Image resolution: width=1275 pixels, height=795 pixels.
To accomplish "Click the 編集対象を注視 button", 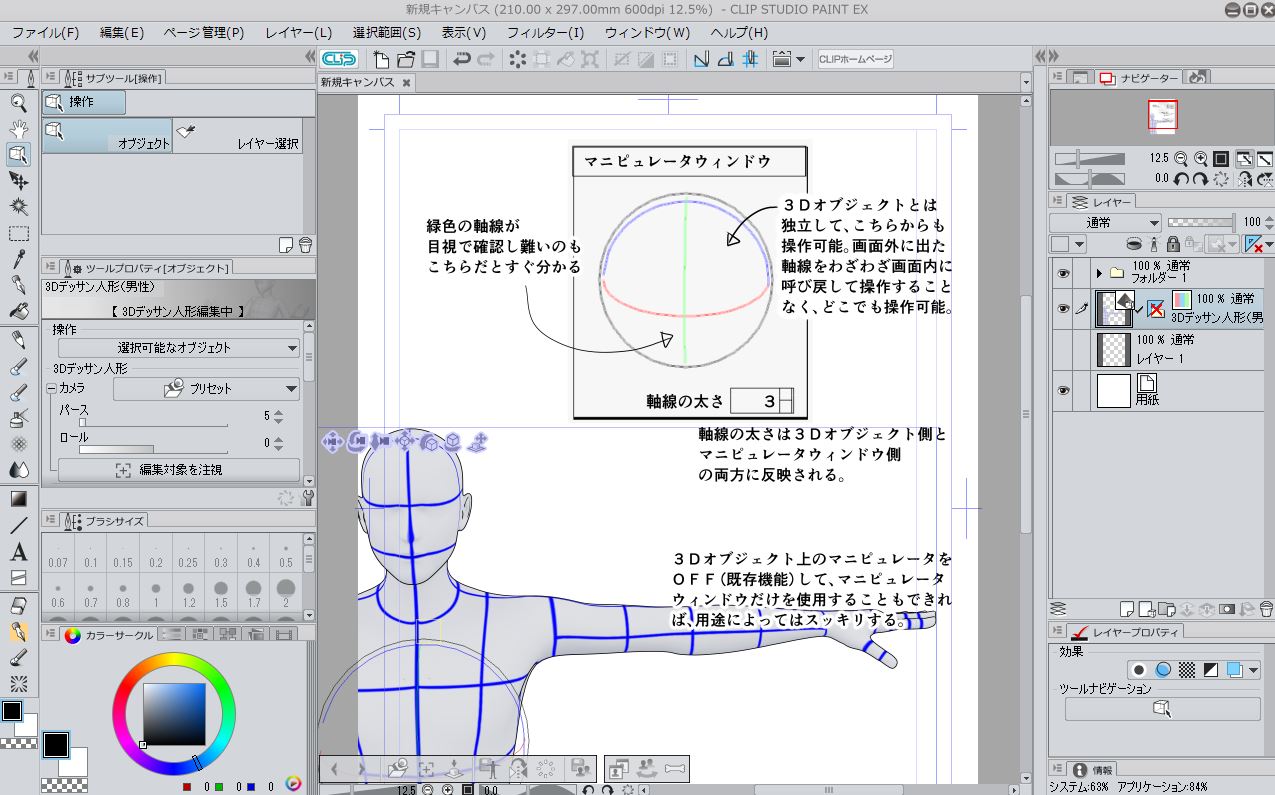I will click(x=179, y=469).
